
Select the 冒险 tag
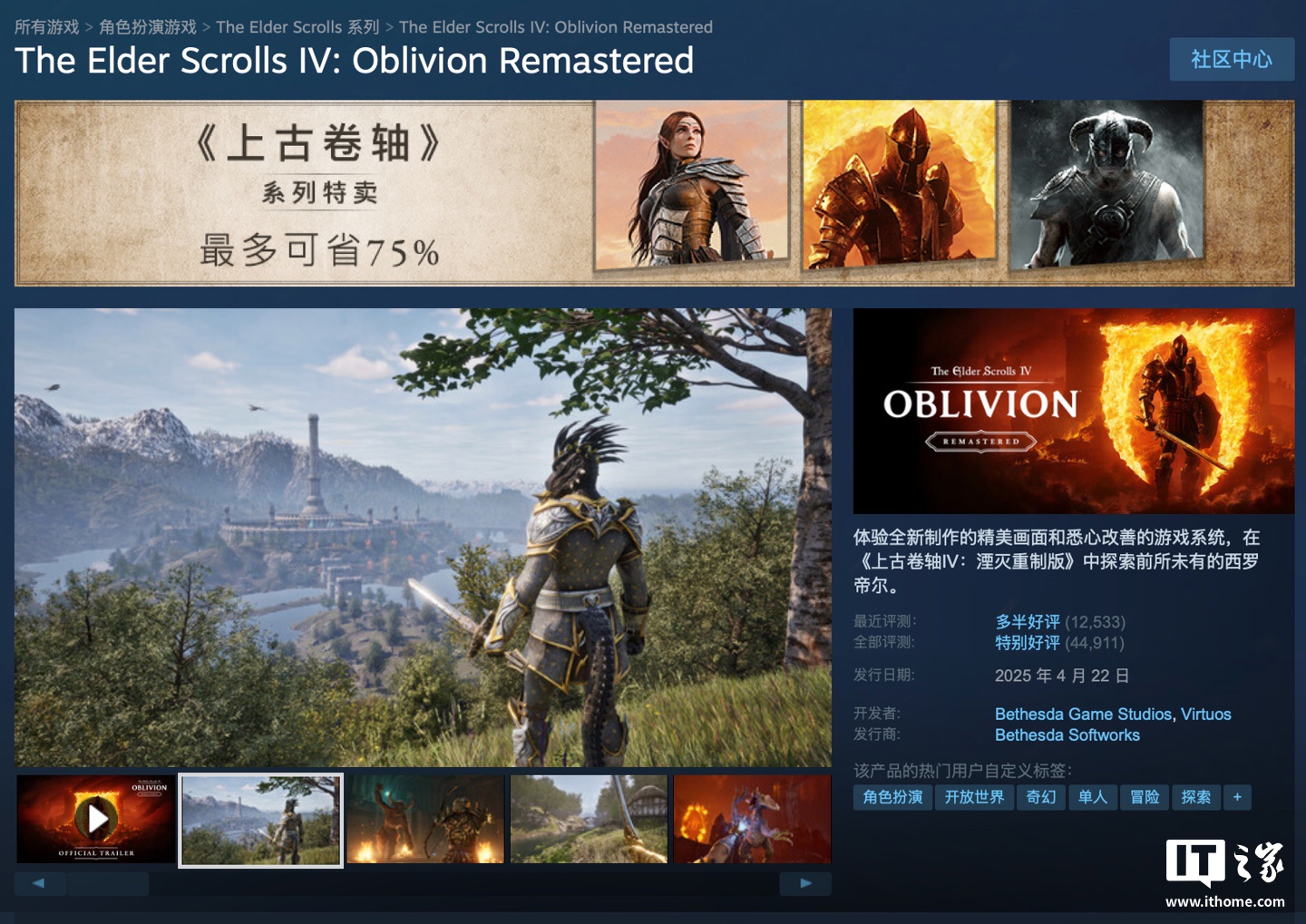[x=1145, y=797]
